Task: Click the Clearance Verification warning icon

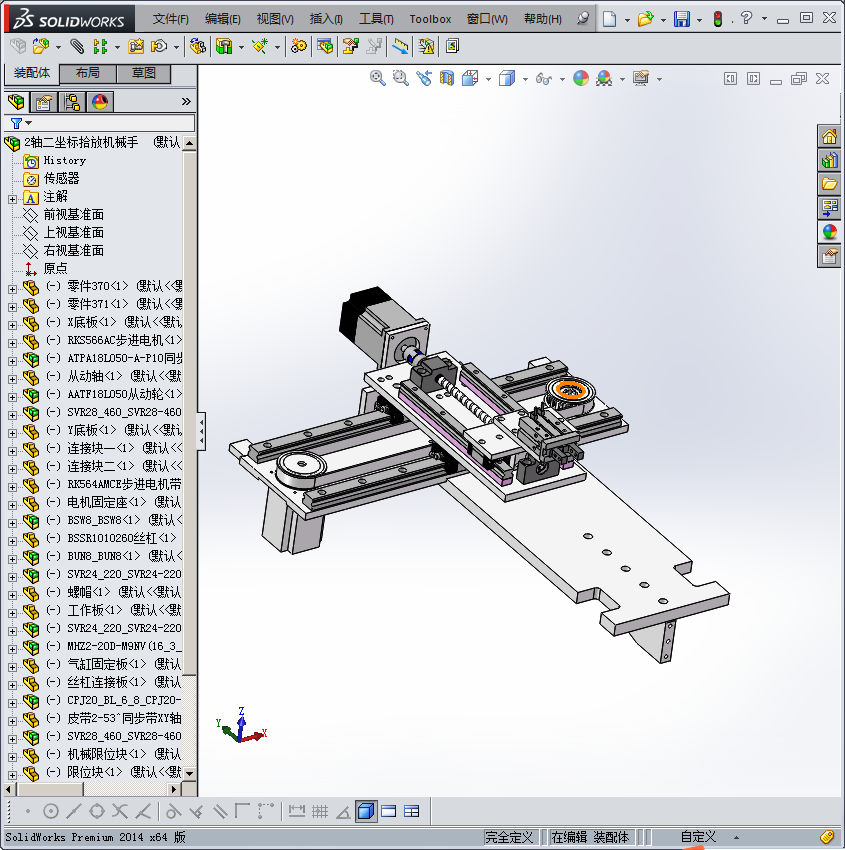Action: coord(427,47)
